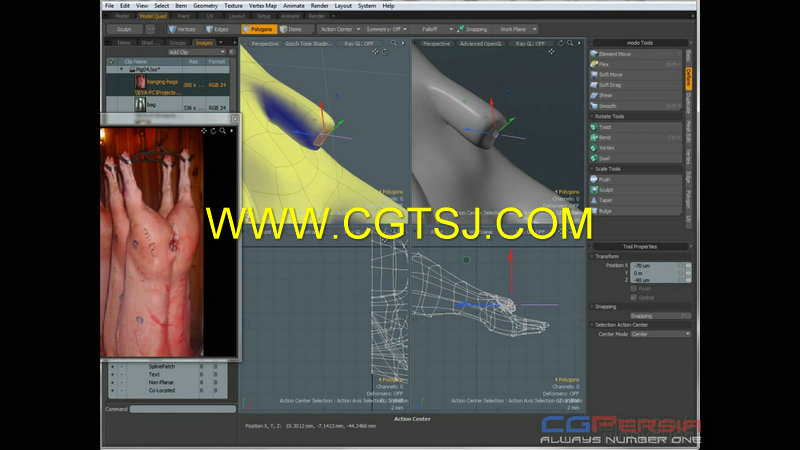Screen dimensions: 800x450
Task: Open the Deform vertical tab
Action: pos(688,78)
